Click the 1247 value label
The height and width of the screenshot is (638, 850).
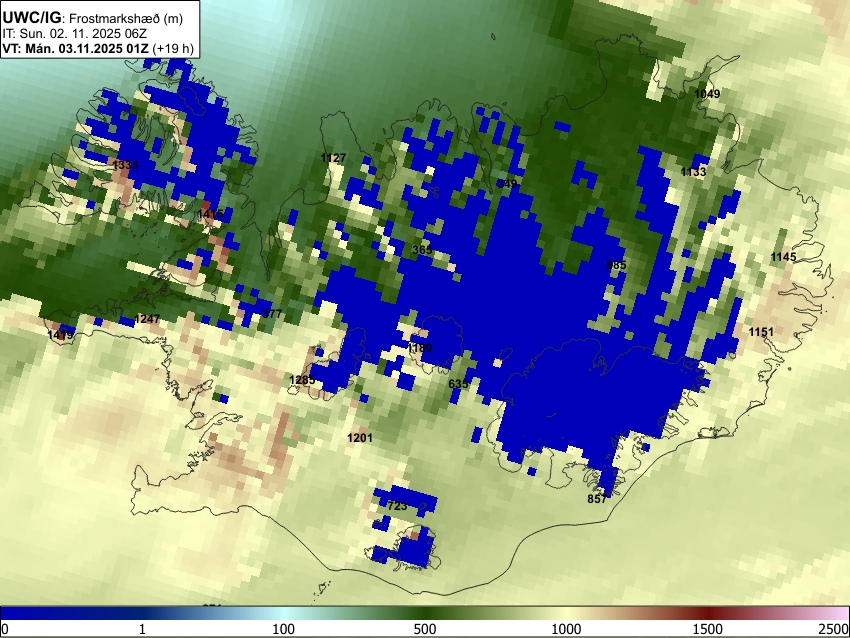(x=147, y=319)
